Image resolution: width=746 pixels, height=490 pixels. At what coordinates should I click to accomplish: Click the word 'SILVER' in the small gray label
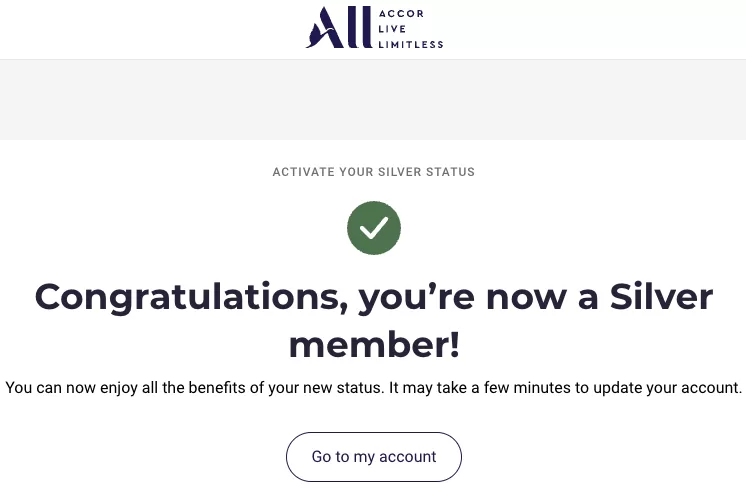[400, 172]
